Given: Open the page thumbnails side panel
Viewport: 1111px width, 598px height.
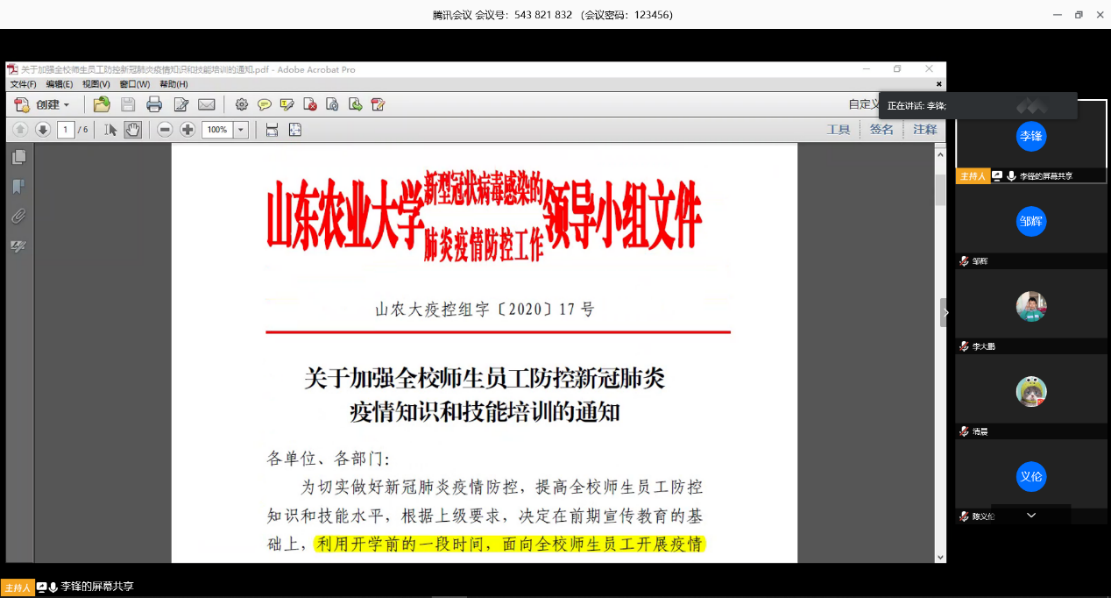Looking at the screenshot, I should click(18, 157).
